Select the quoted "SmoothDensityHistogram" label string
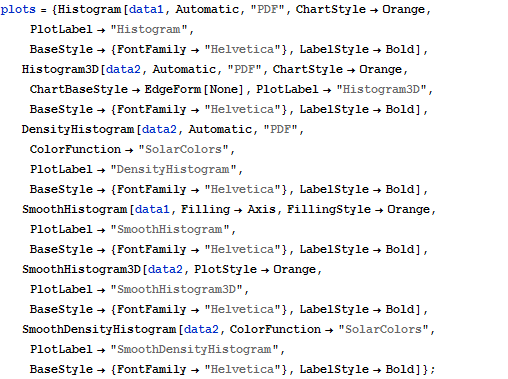The height and width of the screenshot is (379, 508). [x=194, y=349]
